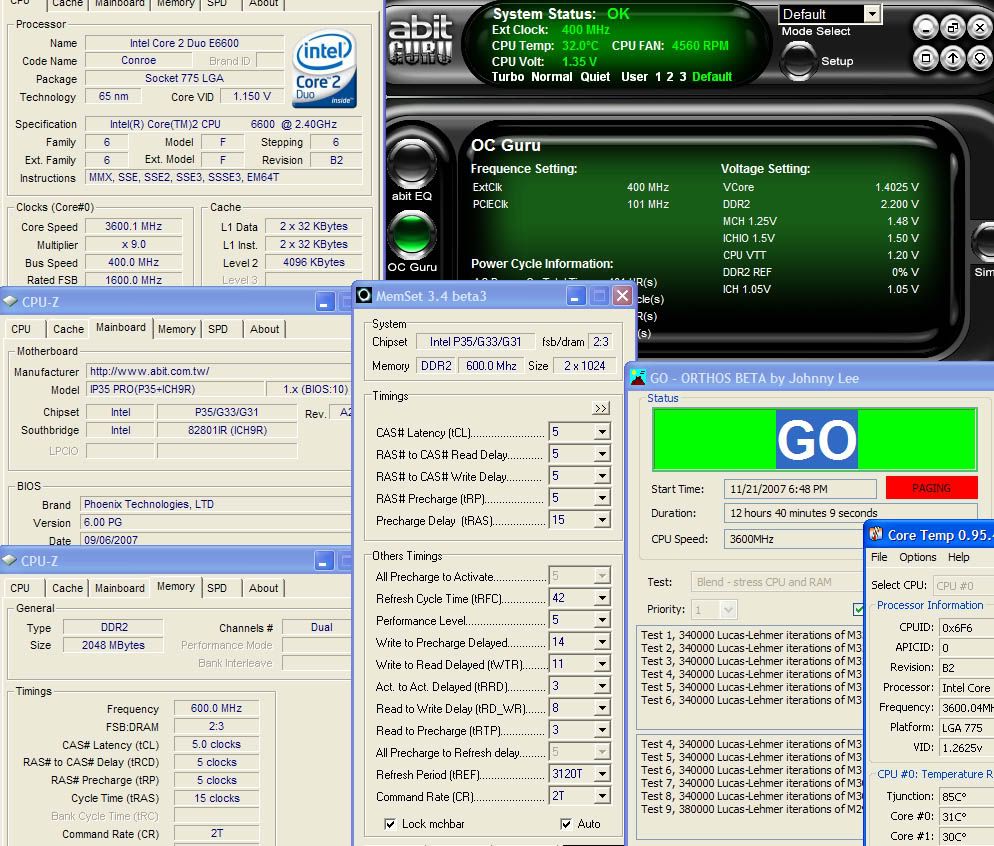Click the Core Temp title bar icon
994x846 pixels.
(x=876, y=534)
